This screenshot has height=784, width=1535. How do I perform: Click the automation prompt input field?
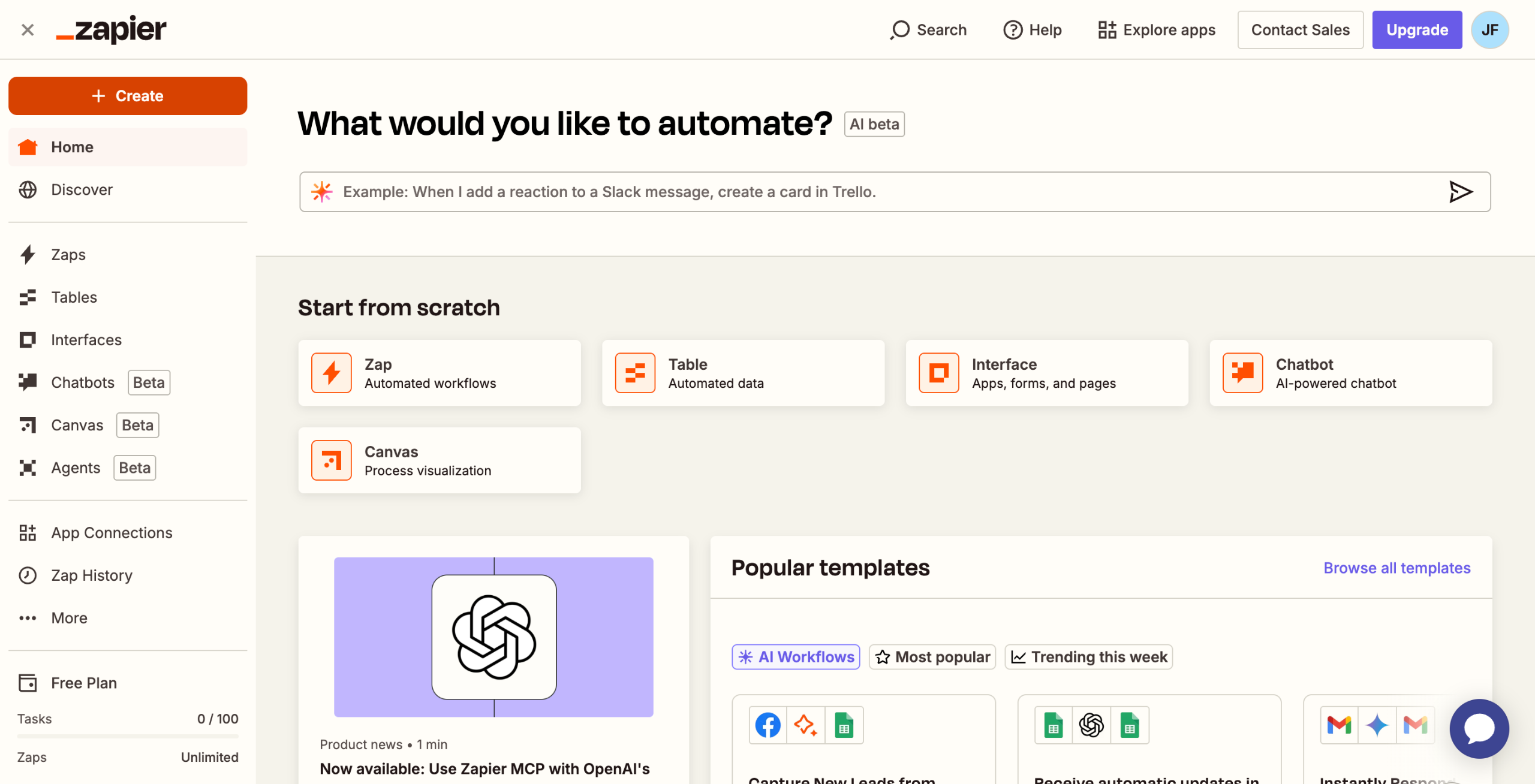point(895,192)
